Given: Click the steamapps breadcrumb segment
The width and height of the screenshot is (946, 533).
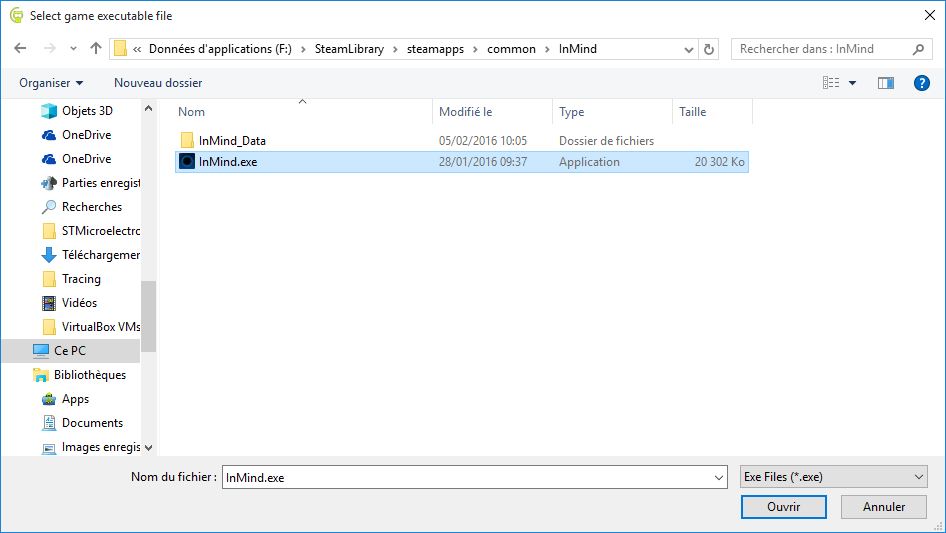Looking at the screenshot, I should [x=435, y=49].
